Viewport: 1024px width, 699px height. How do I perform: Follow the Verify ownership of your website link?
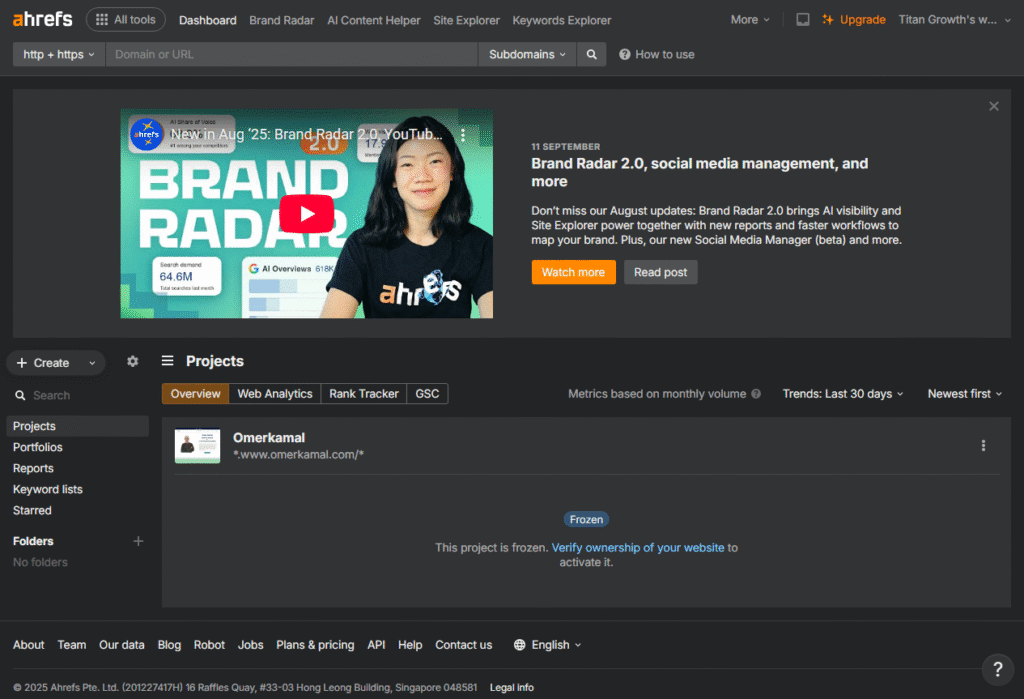pos(638,548)
